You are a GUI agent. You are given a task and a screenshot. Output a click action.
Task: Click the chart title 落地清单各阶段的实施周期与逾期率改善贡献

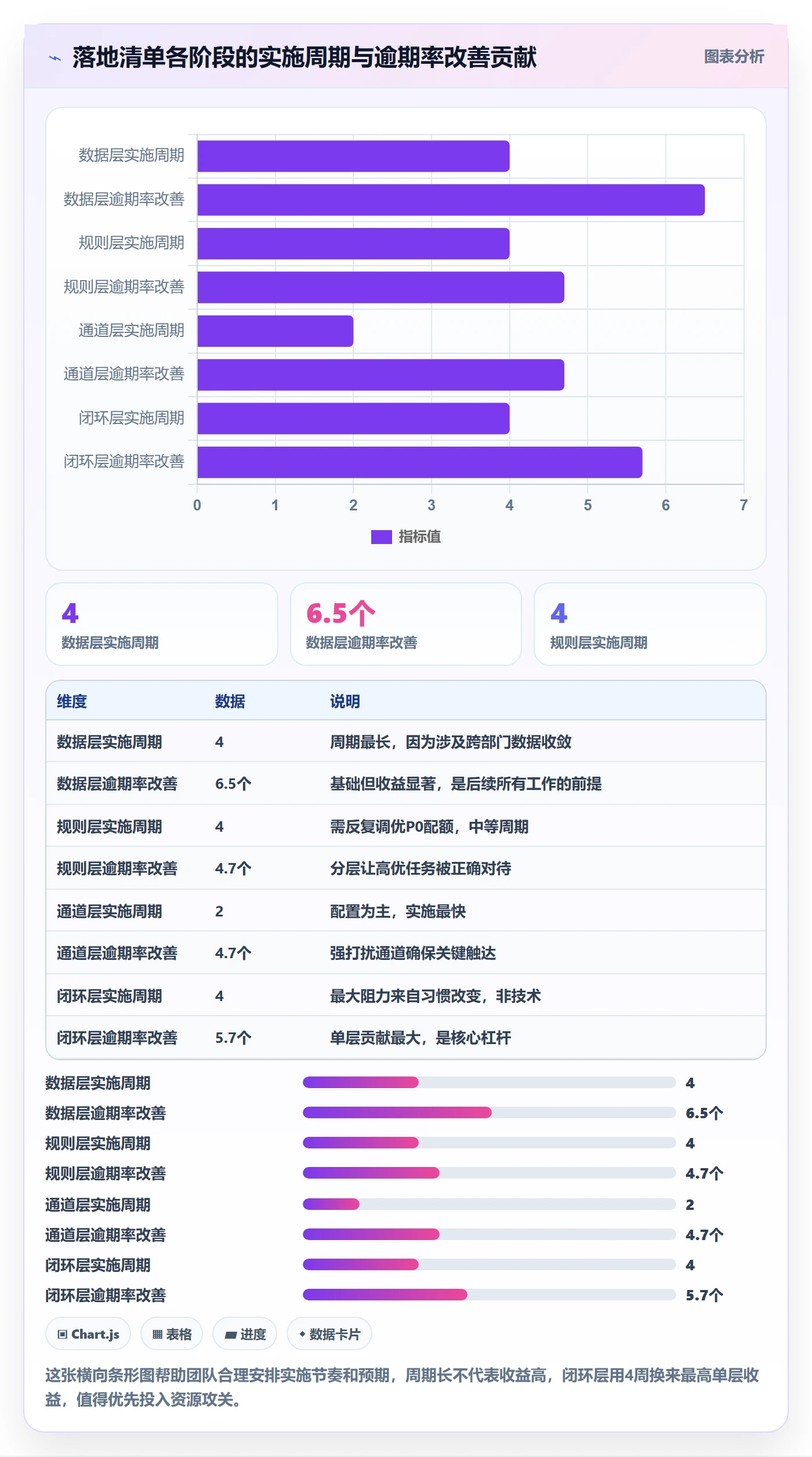pyautogui.click(x=304, y=57)
